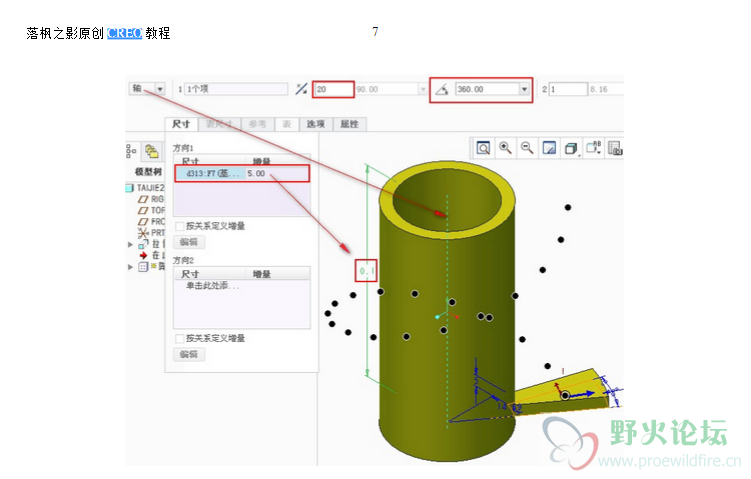Screen dimensions: 751x479
Task: Click the Repaint icon
Action: (549, 148)
